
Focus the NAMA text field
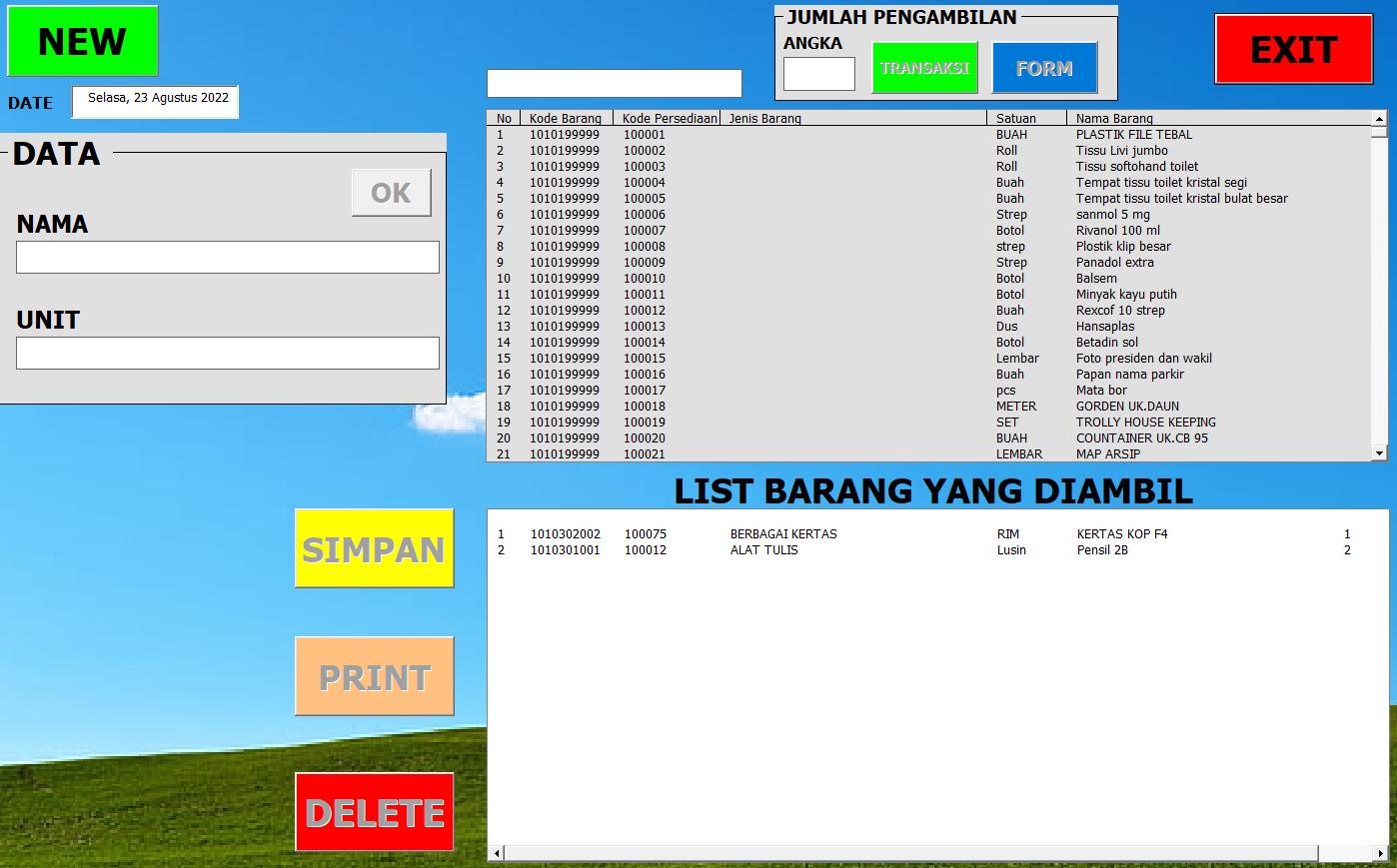pos(228,257)
